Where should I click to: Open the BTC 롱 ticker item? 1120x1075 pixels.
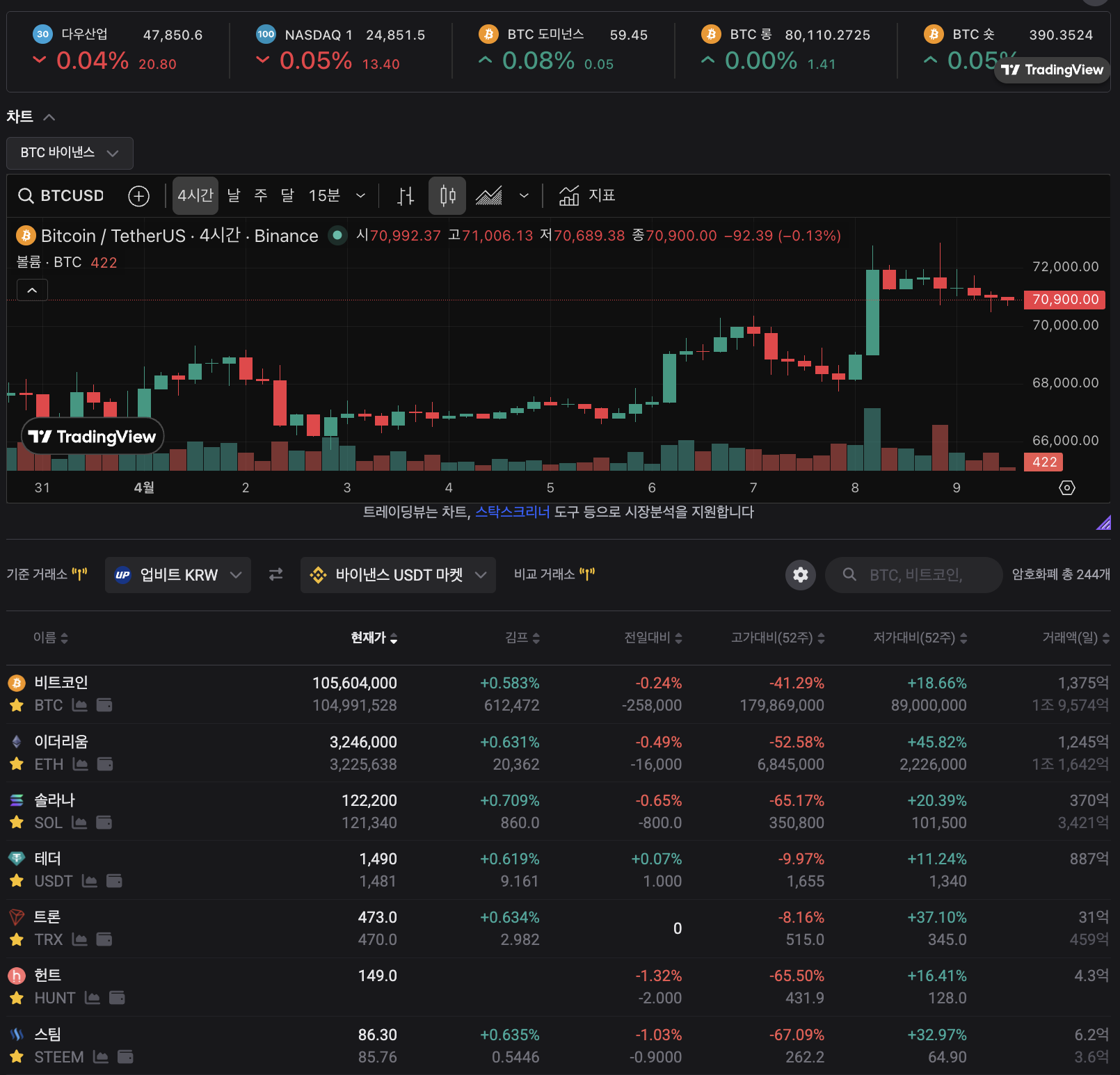[x=786, y=49]
